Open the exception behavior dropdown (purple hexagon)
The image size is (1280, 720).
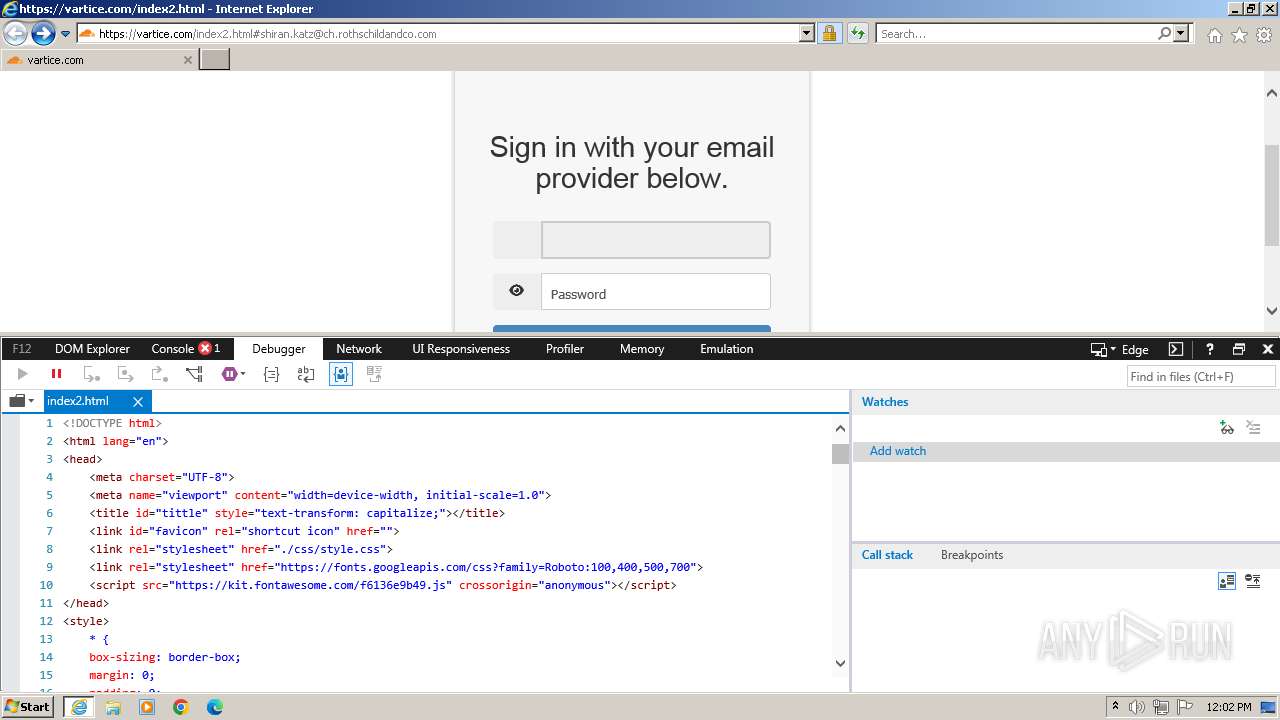(x=233, y=374)
